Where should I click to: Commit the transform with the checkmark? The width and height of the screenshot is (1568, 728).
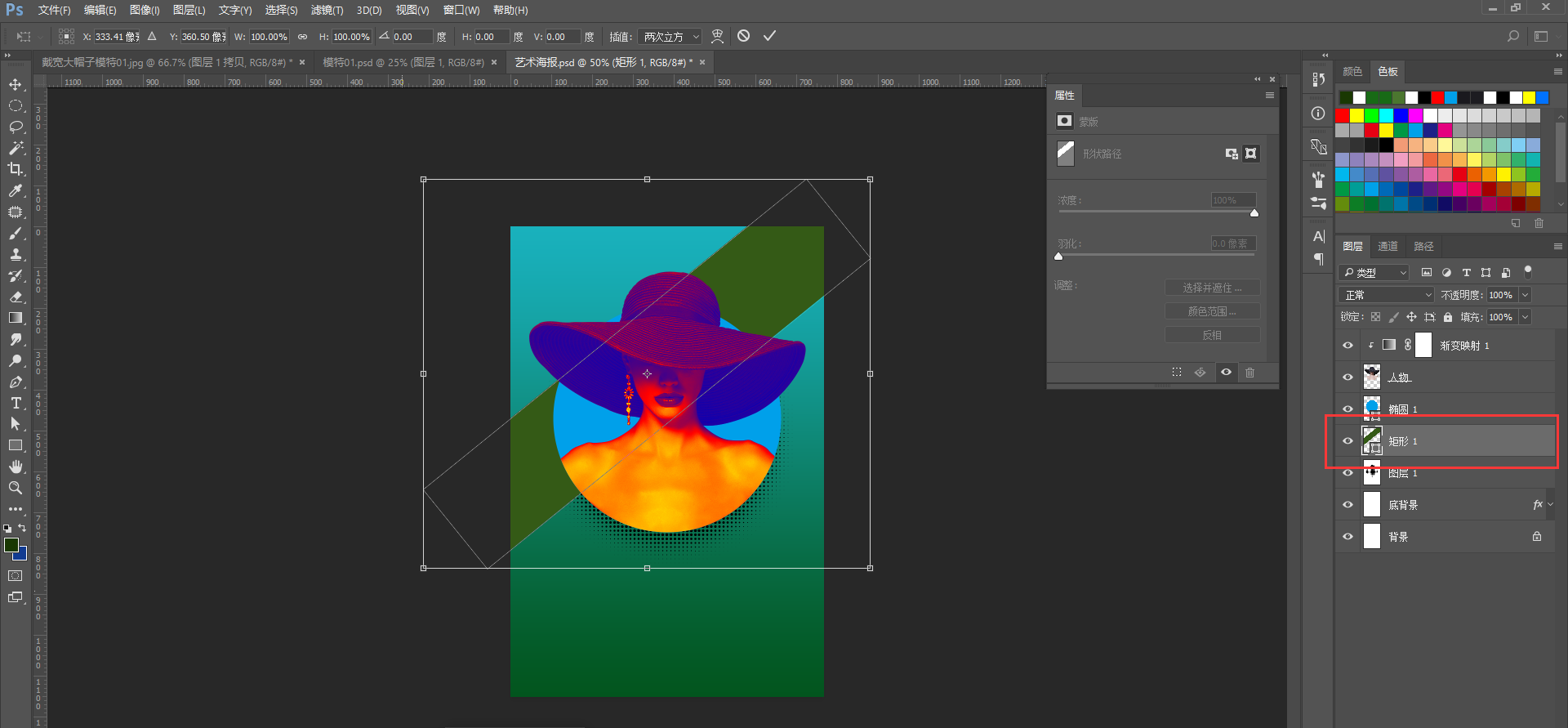coord(769,36)
